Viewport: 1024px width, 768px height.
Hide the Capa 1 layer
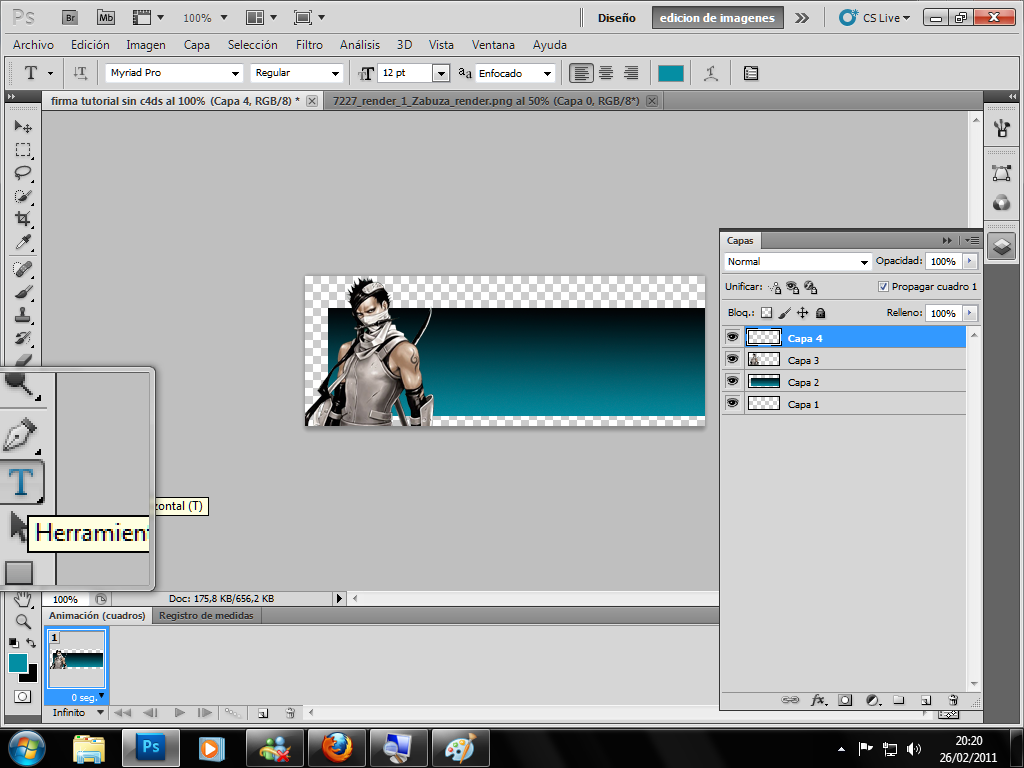[x=733, y=403]
